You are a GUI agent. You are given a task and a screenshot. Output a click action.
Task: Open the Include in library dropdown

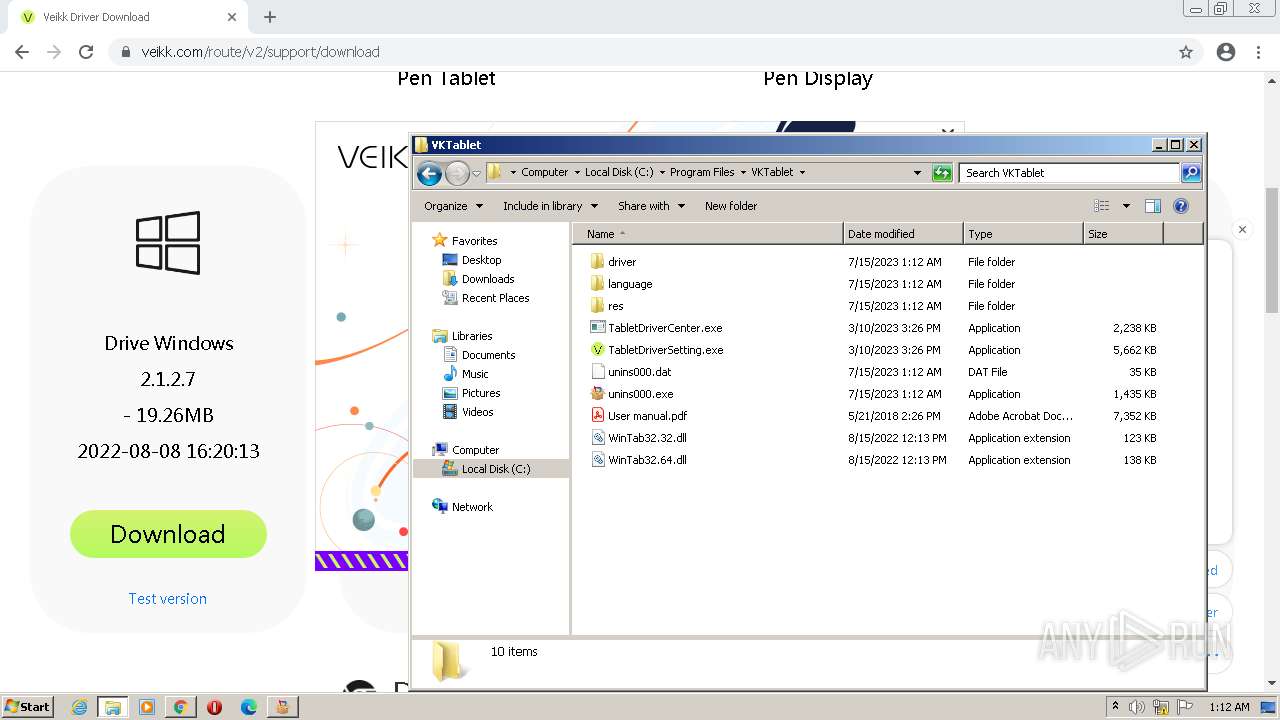[550, 206]
